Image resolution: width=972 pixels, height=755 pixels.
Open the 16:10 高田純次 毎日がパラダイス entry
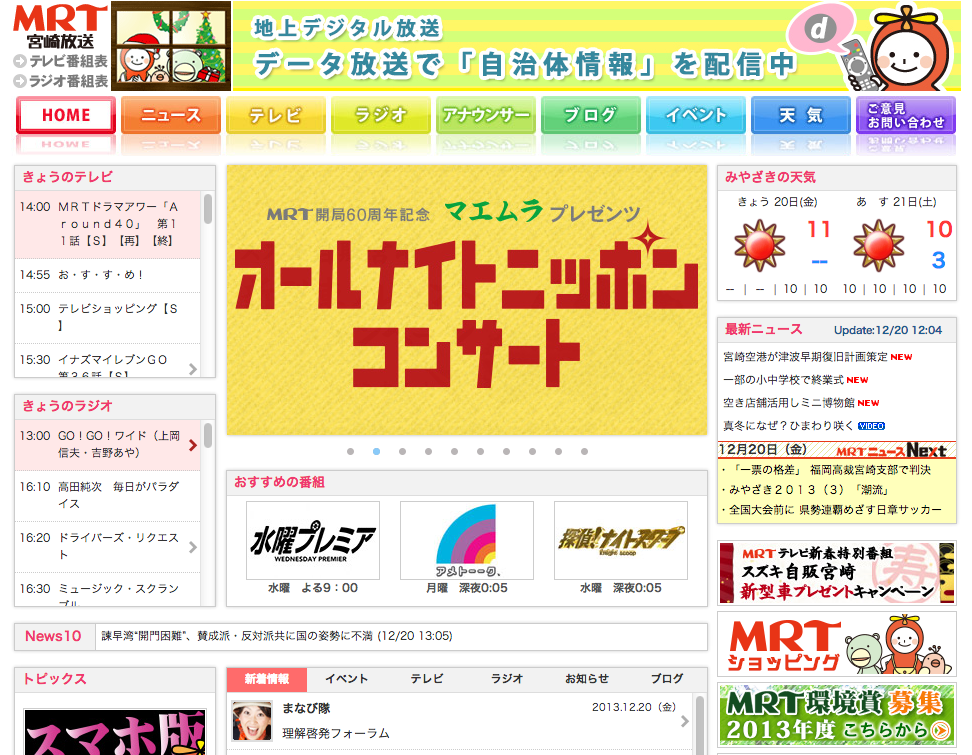pos(108,496)
